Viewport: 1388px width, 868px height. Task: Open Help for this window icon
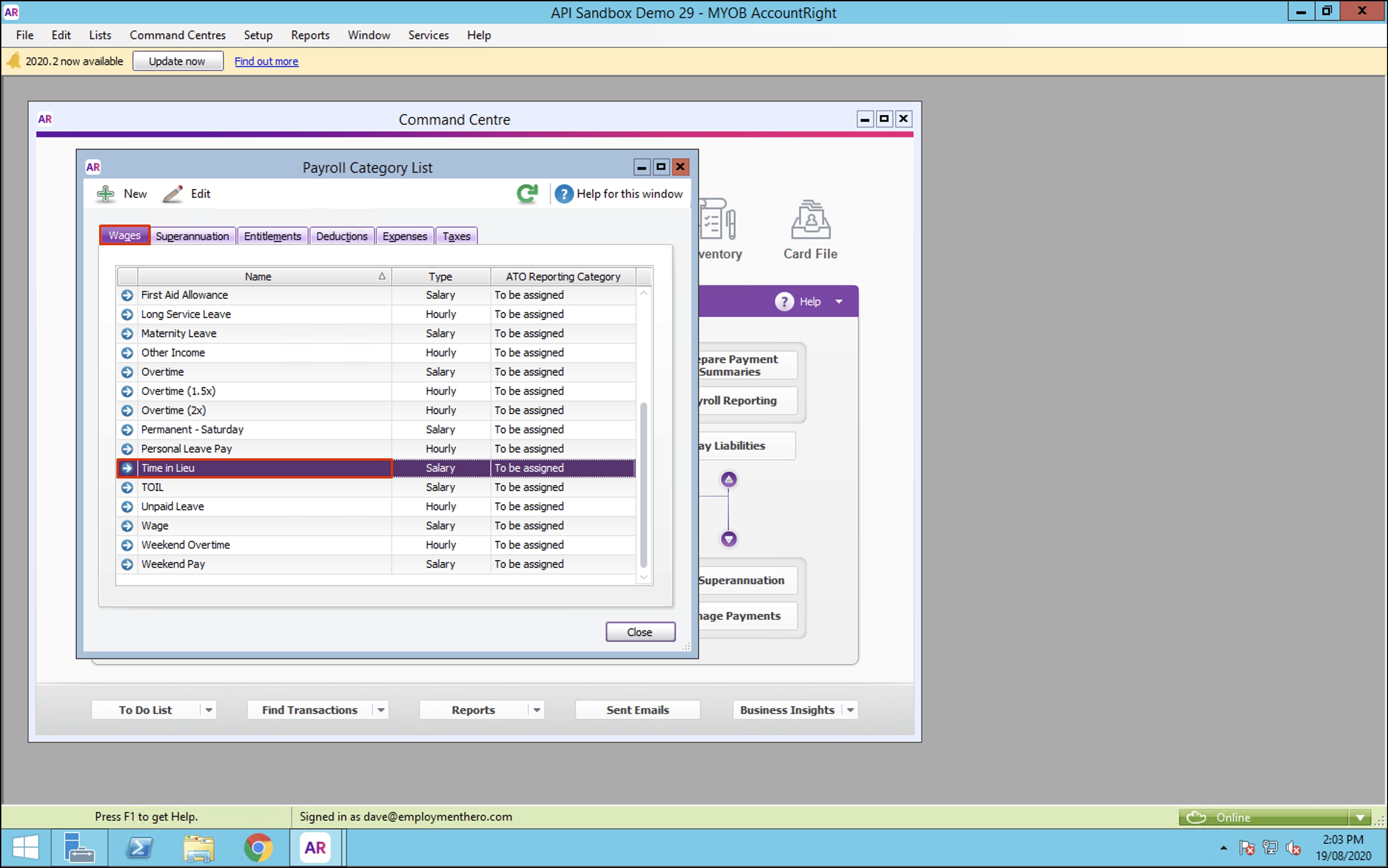click(x=564, y=194)
